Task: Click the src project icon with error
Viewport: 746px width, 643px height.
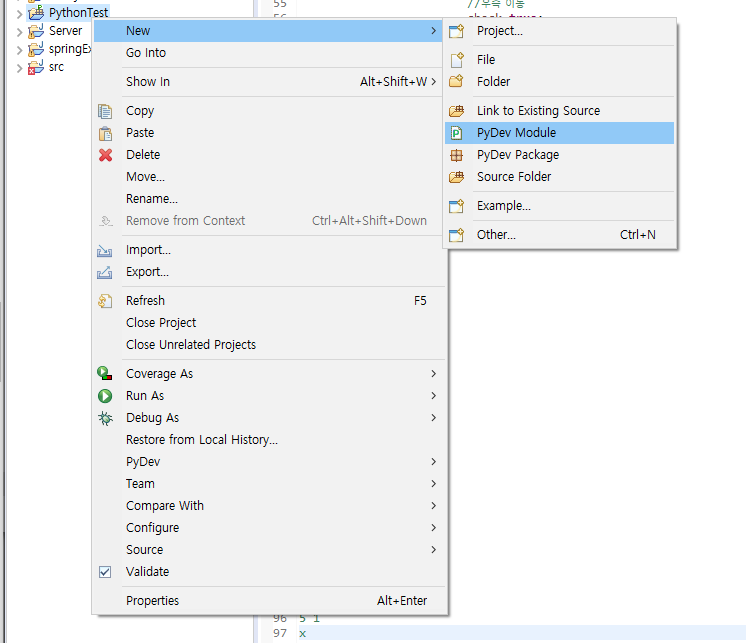Action: [36, 67]
